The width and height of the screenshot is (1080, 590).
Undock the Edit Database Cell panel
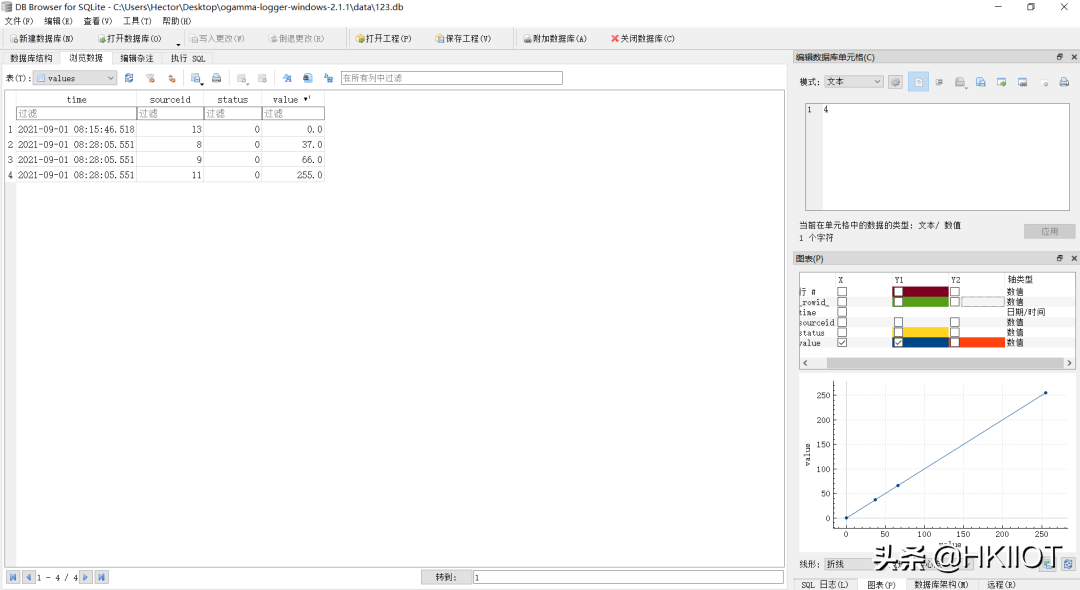1059,57
